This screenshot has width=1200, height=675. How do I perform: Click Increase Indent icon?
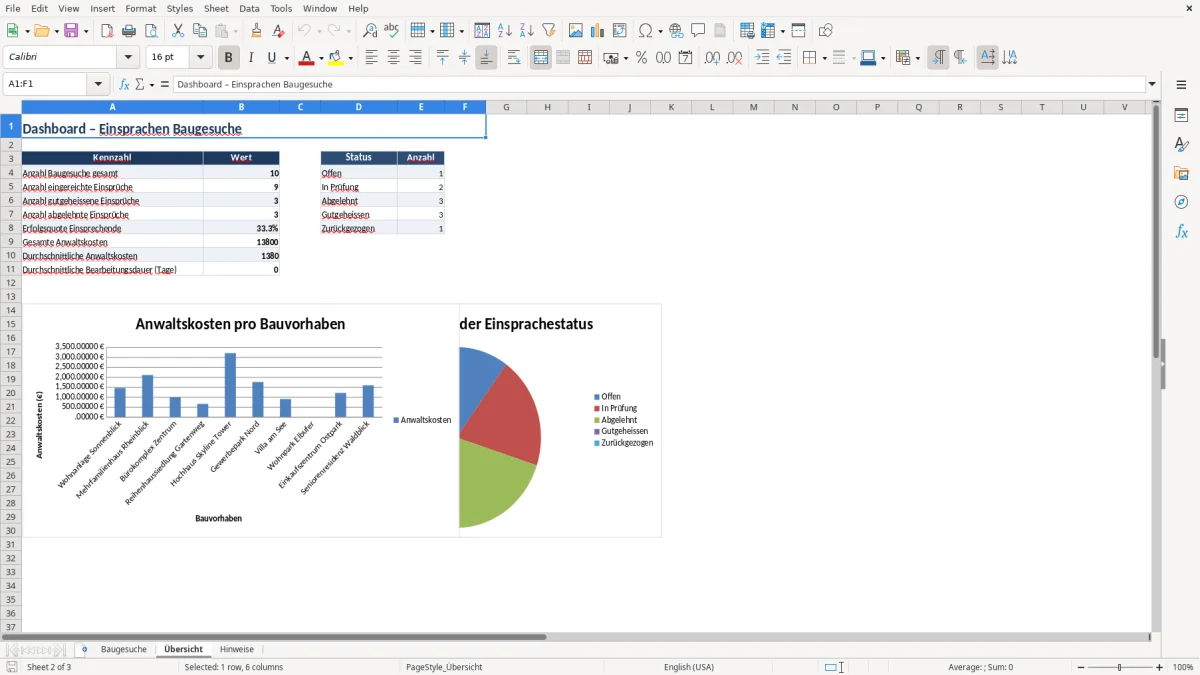(x=762, y=58)
